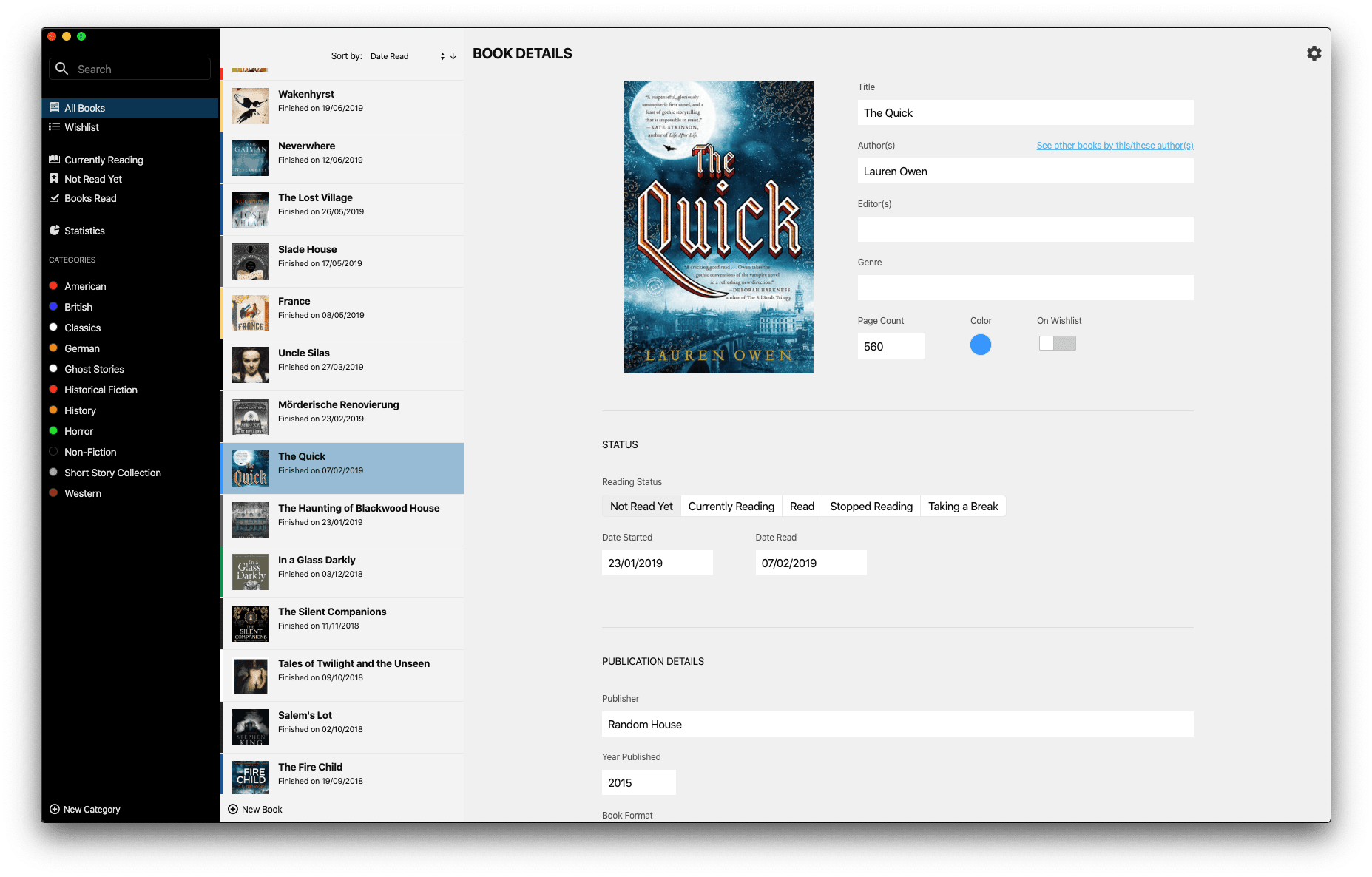Click the New Book plus icon

(233, 810)
